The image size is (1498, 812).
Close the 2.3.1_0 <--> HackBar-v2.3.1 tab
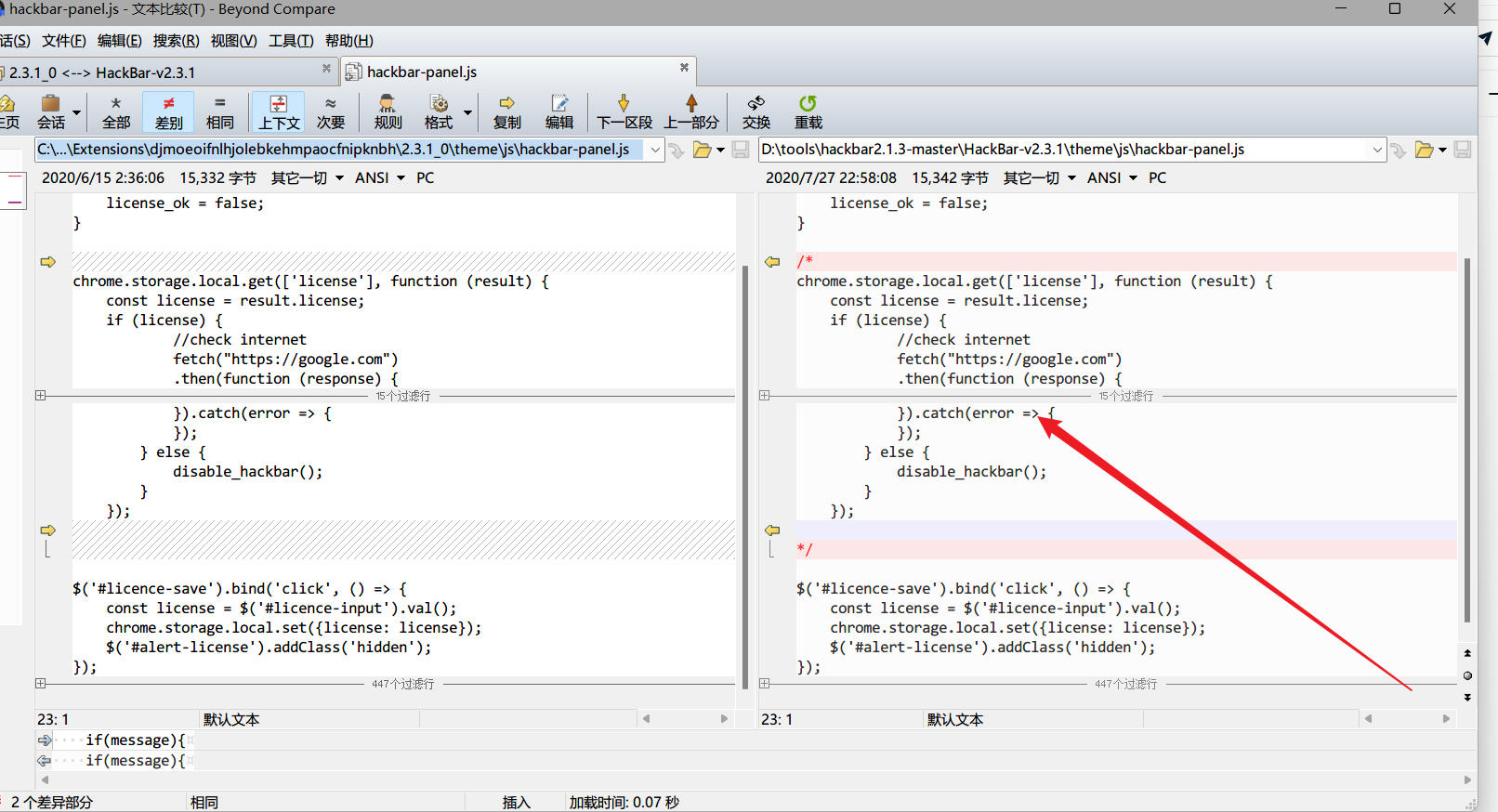pos(326,68)
